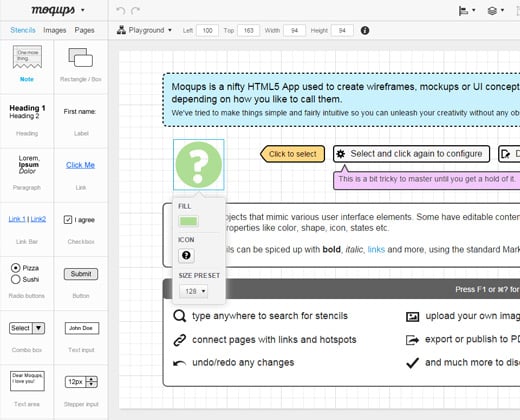Click the gear icon in configure button
520x420 pixels.
pyautogui.click(x=340, y=154)
